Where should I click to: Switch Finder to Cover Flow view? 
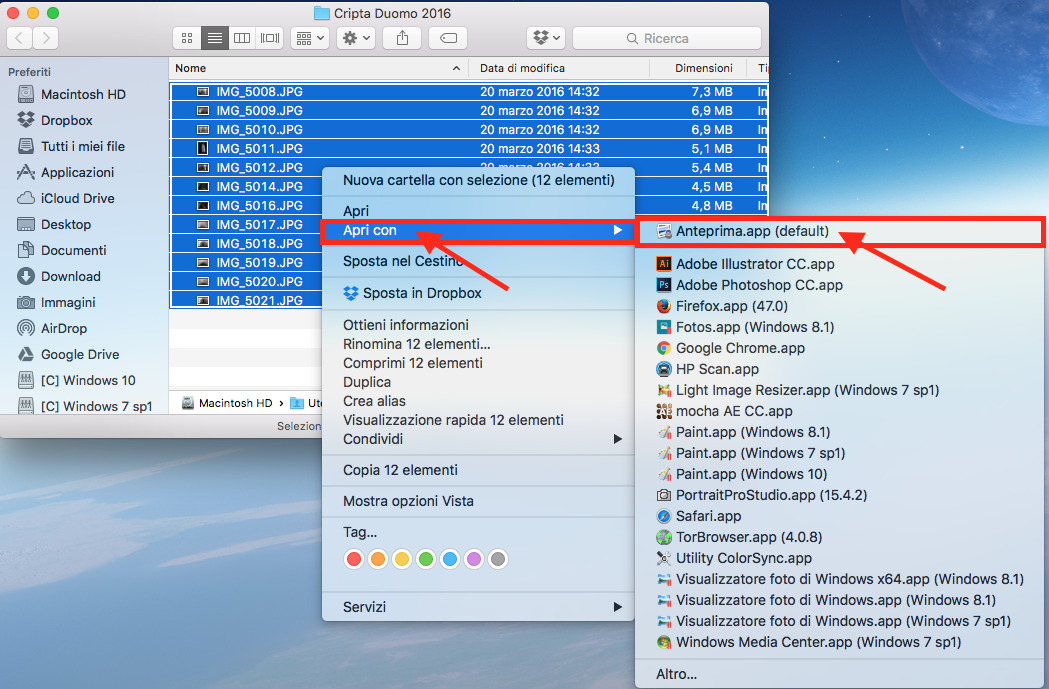pyautogui.click(x=270, y=38)
